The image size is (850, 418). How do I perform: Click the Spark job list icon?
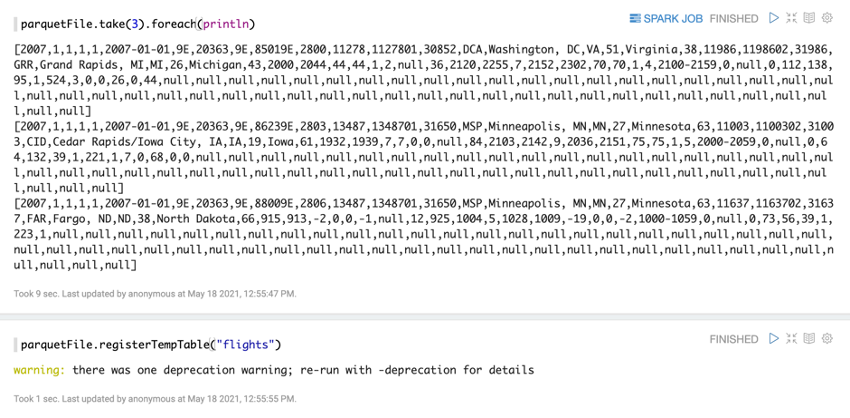coord(635,18)
